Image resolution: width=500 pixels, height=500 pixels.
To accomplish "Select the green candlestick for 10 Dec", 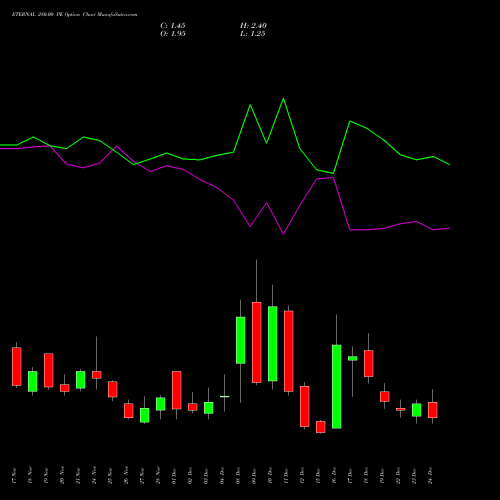I will click(x=273, y=344).
